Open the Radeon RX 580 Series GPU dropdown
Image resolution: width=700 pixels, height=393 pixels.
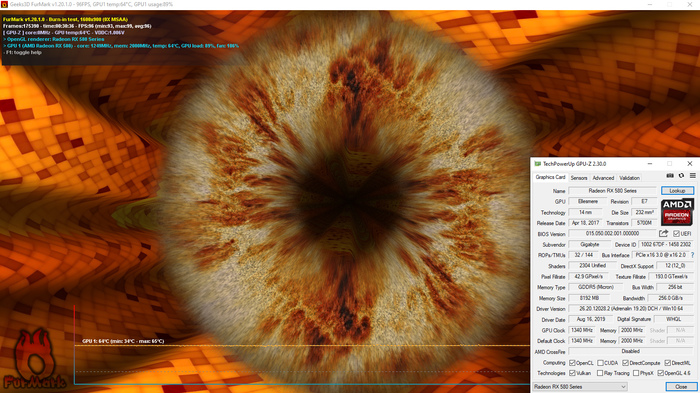tap(580, 387)
